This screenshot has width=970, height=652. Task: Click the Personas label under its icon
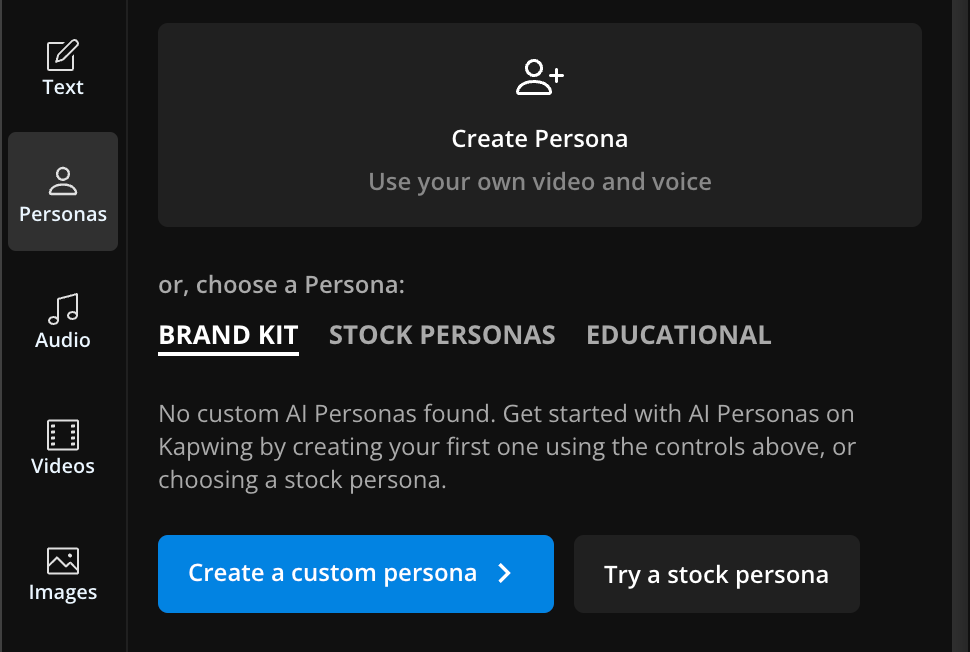click(x=63, y=213)
